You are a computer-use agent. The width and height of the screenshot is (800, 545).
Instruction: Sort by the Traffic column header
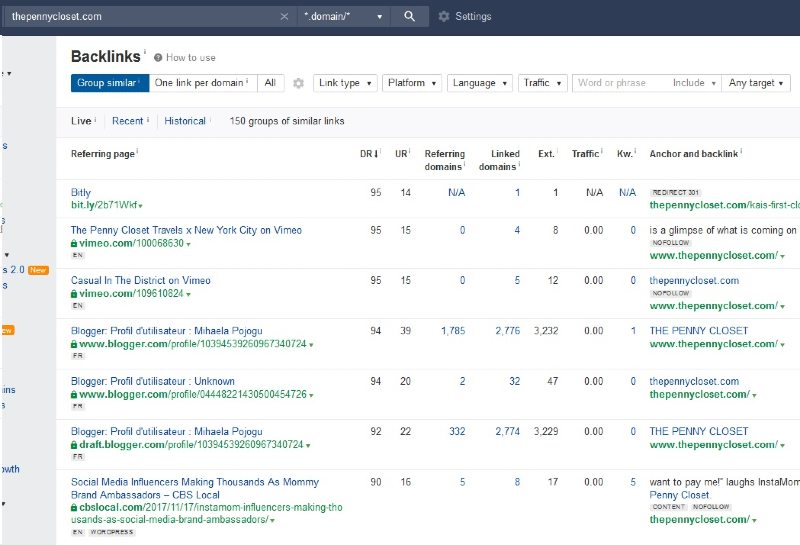point(585,154)
